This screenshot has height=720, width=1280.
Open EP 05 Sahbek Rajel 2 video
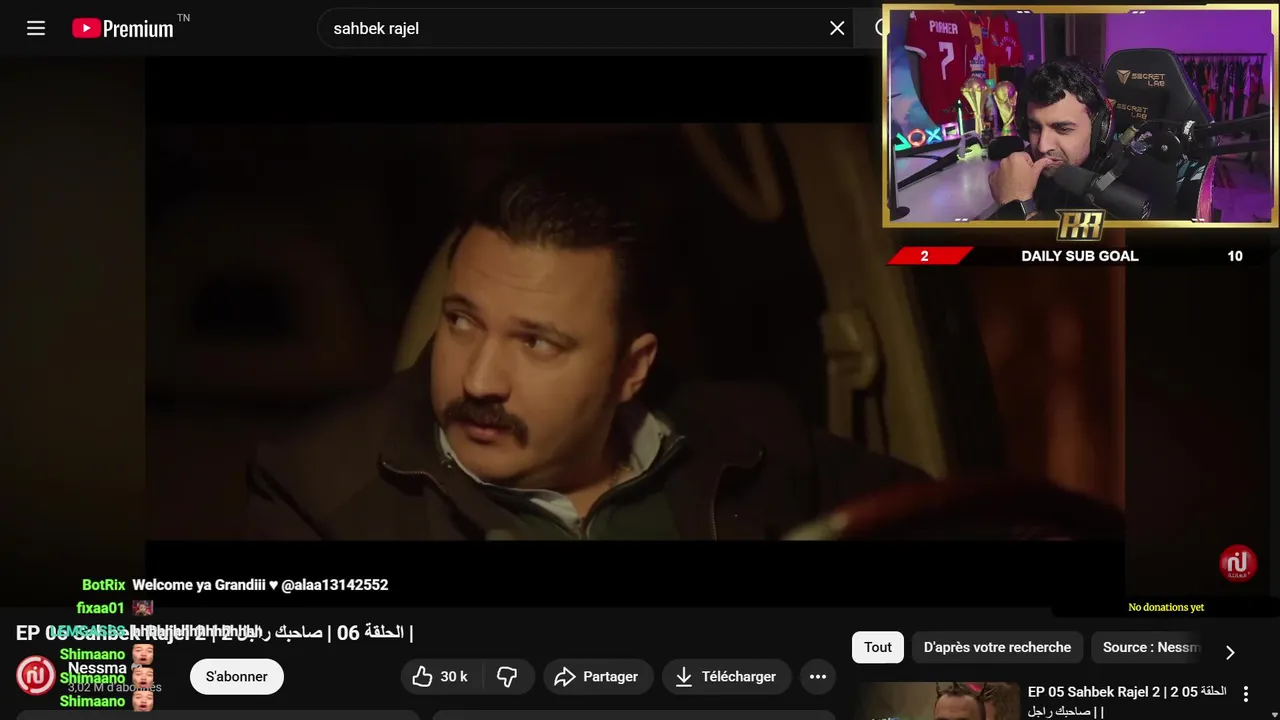[1127, 700]
